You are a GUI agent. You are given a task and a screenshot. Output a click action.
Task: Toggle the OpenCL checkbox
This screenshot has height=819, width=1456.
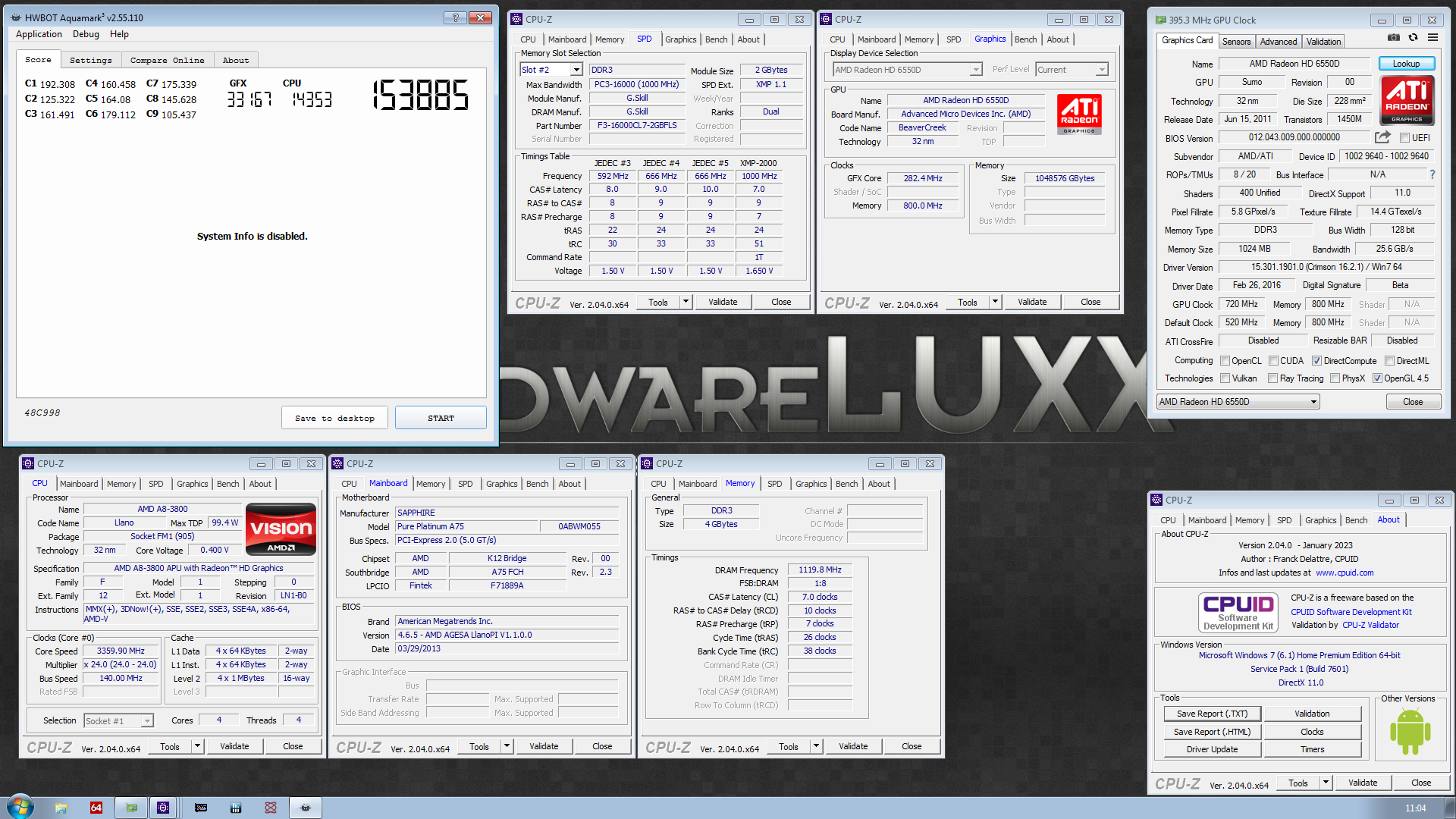coord(1225,361)
